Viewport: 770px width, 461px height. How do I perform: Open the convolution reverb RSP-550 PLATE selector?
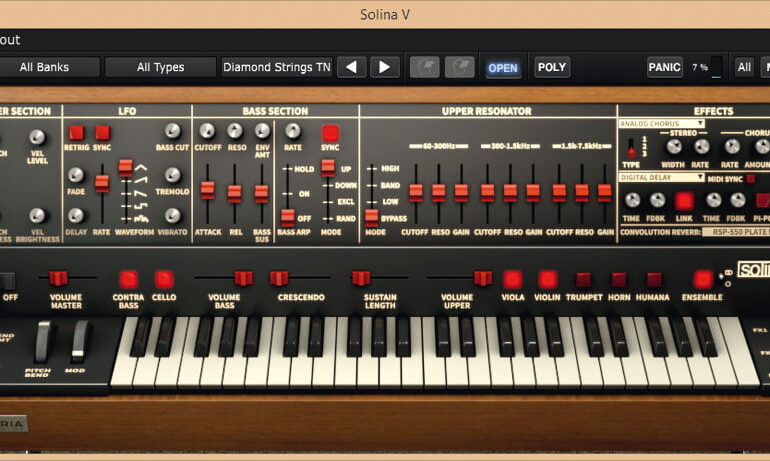pos(736,232)
